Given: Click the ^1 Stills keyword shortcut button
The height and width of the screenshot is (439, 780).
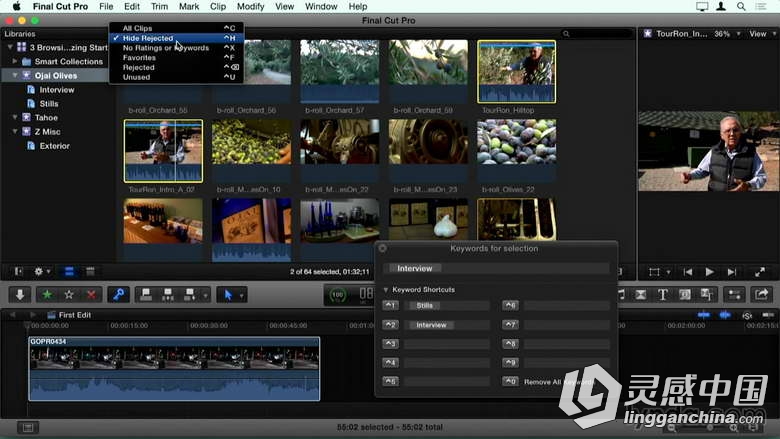Looking at the screenshot, I should (x=390, y=305).
